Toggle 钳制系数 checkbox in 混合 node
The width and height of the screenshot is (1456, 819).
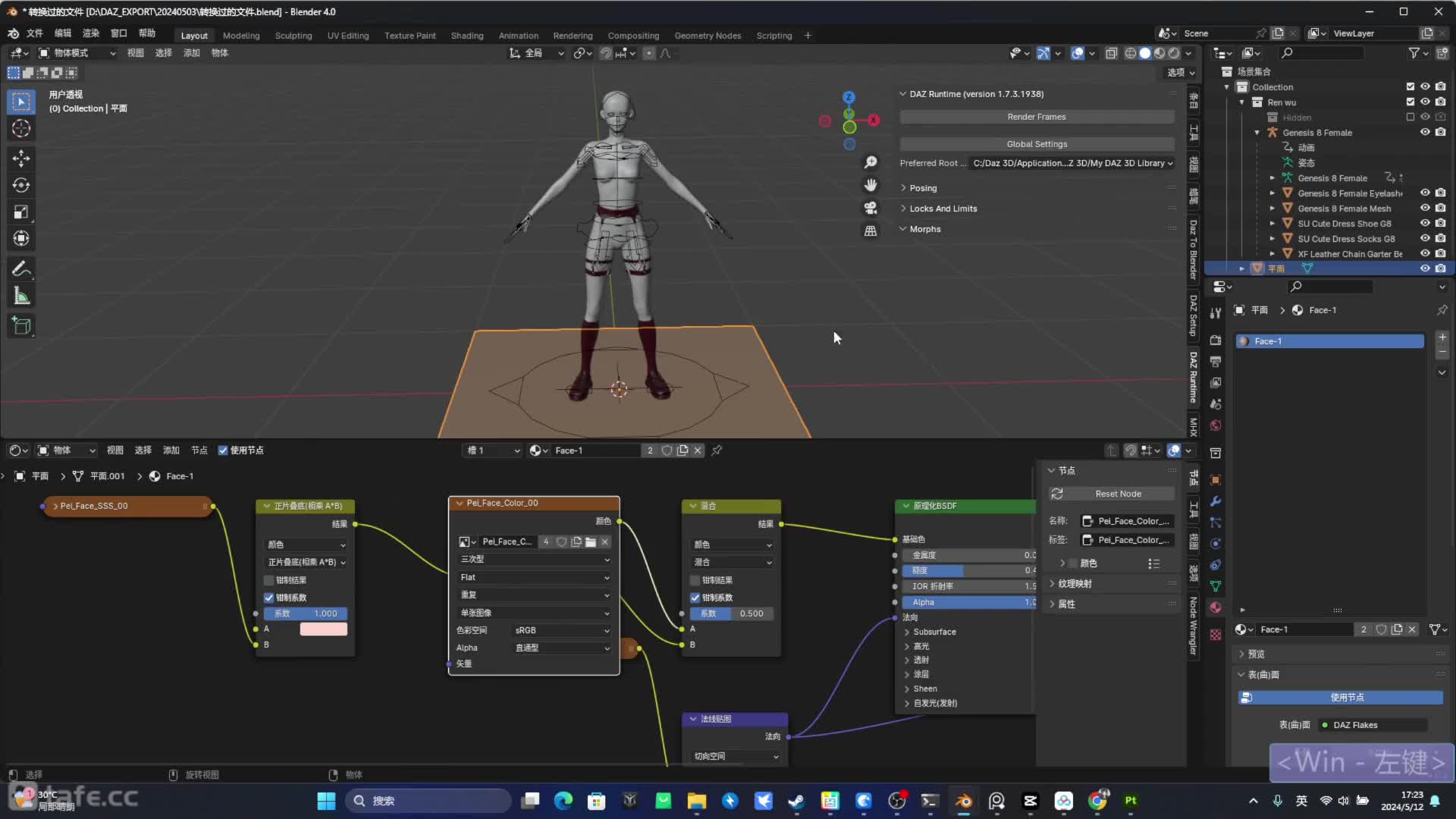[x=695, y=598]
